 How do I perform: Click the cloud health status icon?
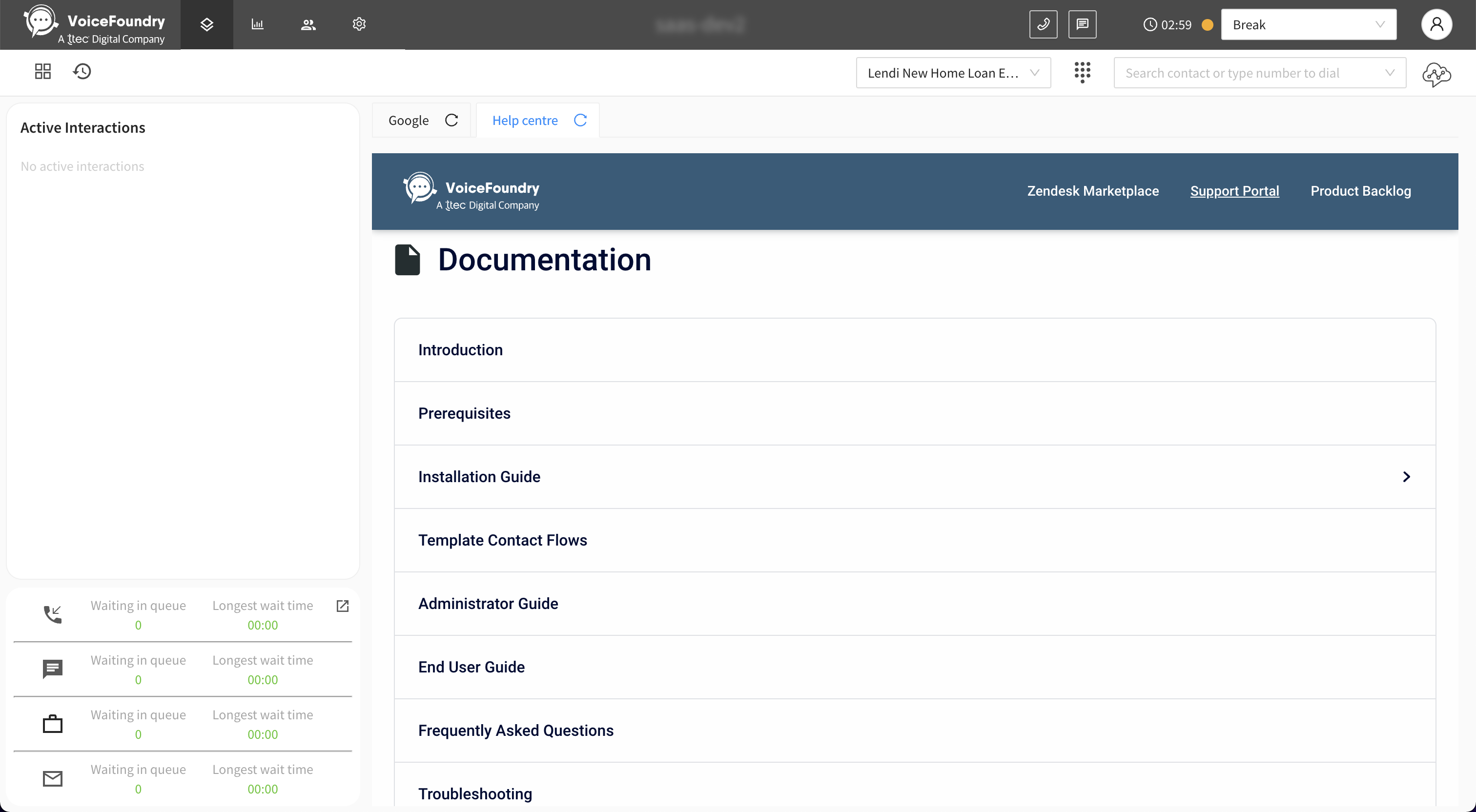[1436, 74]
